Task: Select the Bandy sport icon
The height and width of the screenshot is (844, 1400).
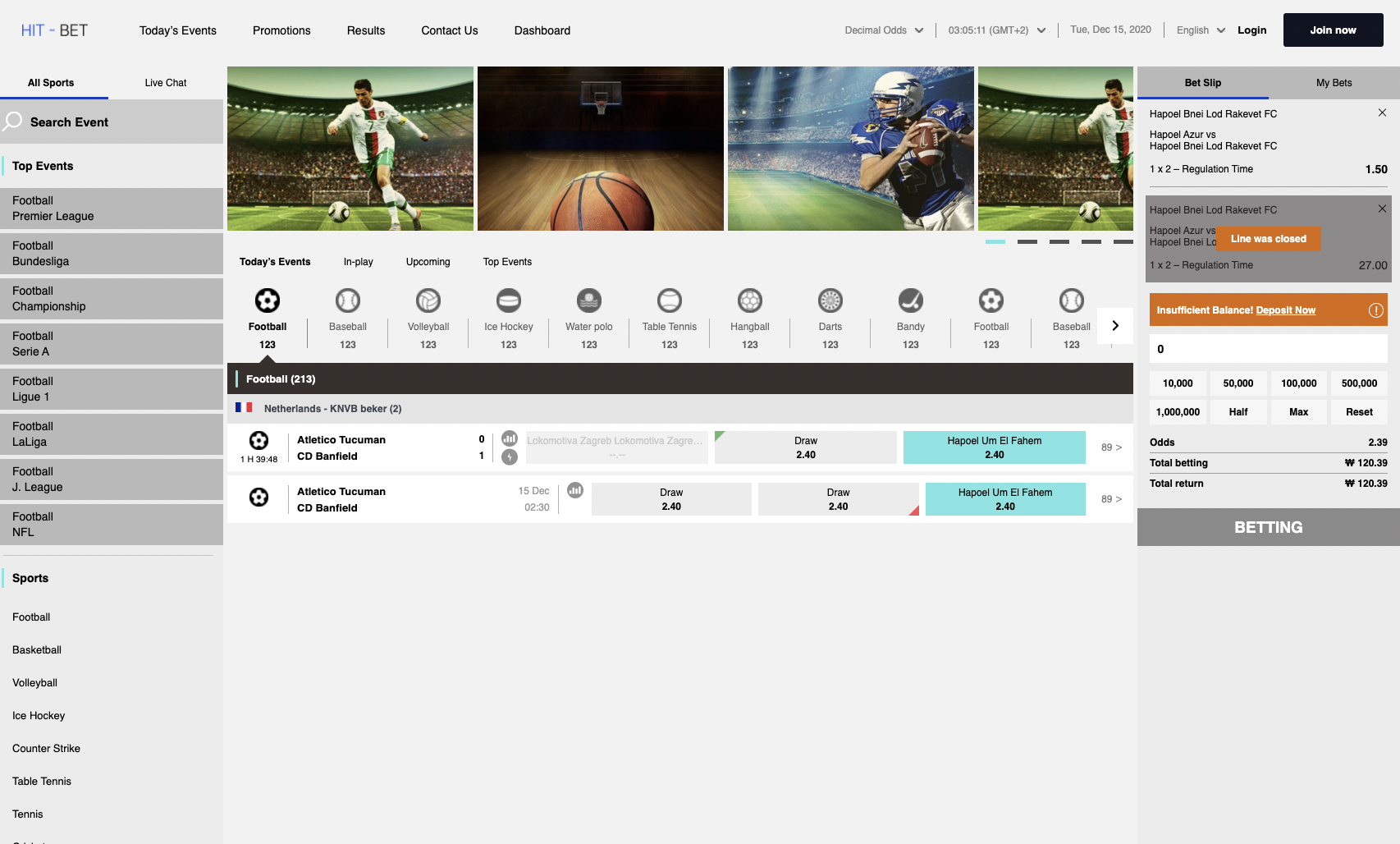Action: coord(910,301)
